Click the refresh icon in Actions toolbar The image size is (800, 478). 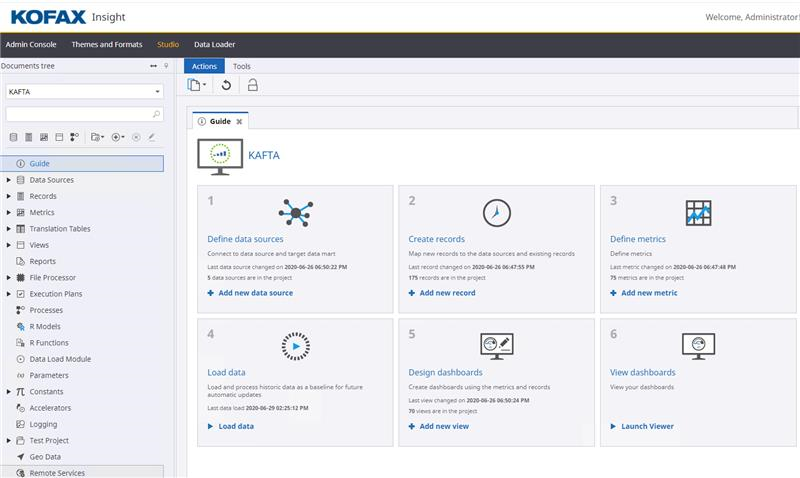click(x=227, y=85)
